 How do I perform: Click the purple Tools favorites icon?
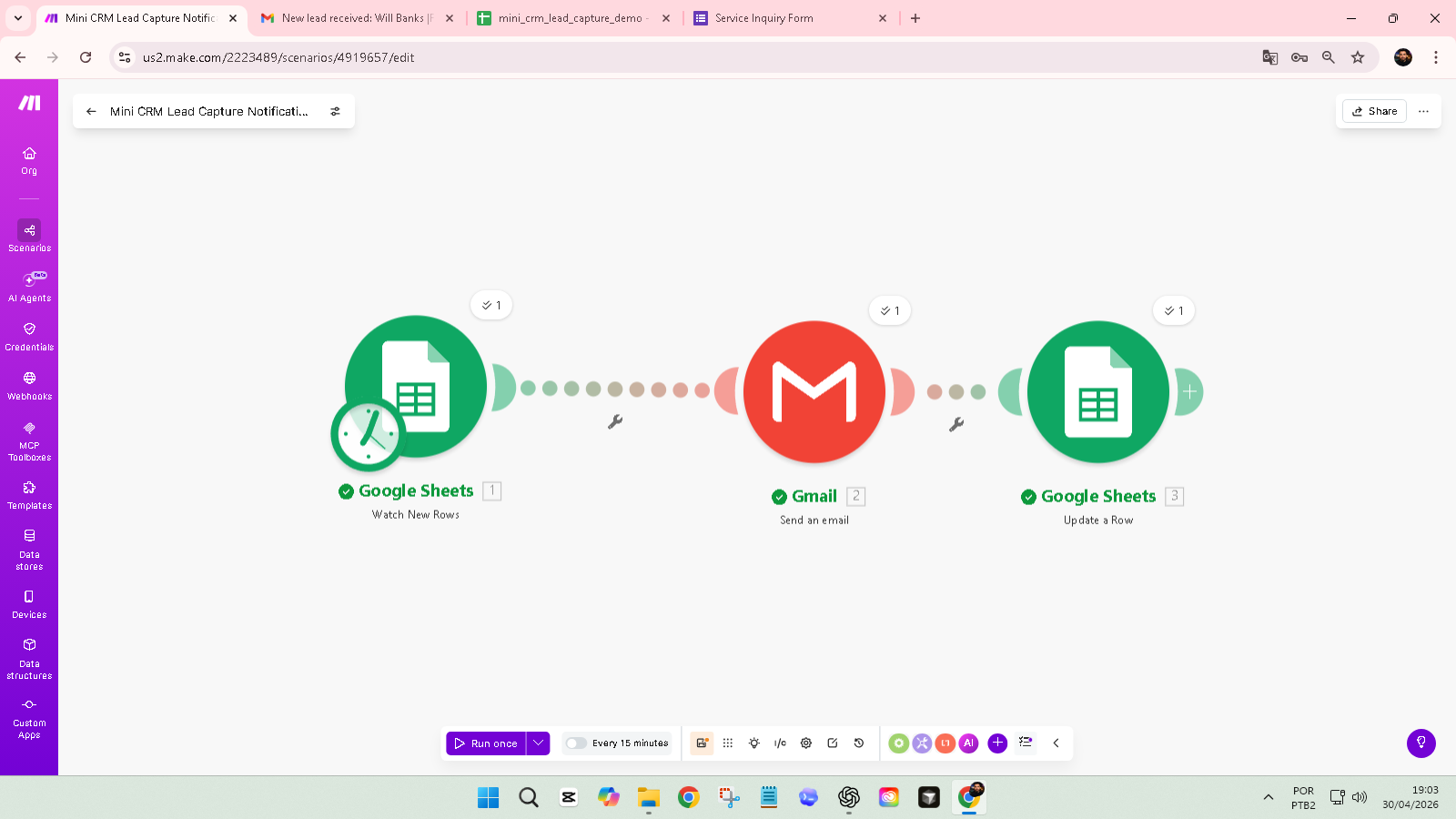tap(922, 743)
